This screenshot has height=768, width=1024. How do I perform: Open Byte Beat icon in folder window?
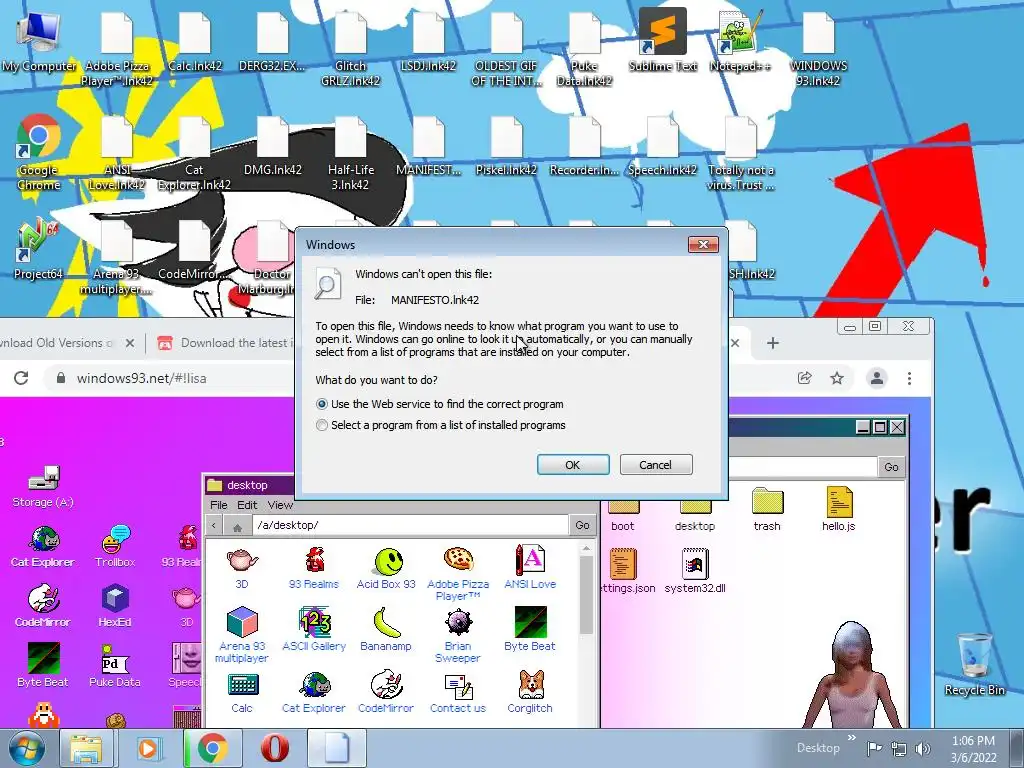[530, 629]
